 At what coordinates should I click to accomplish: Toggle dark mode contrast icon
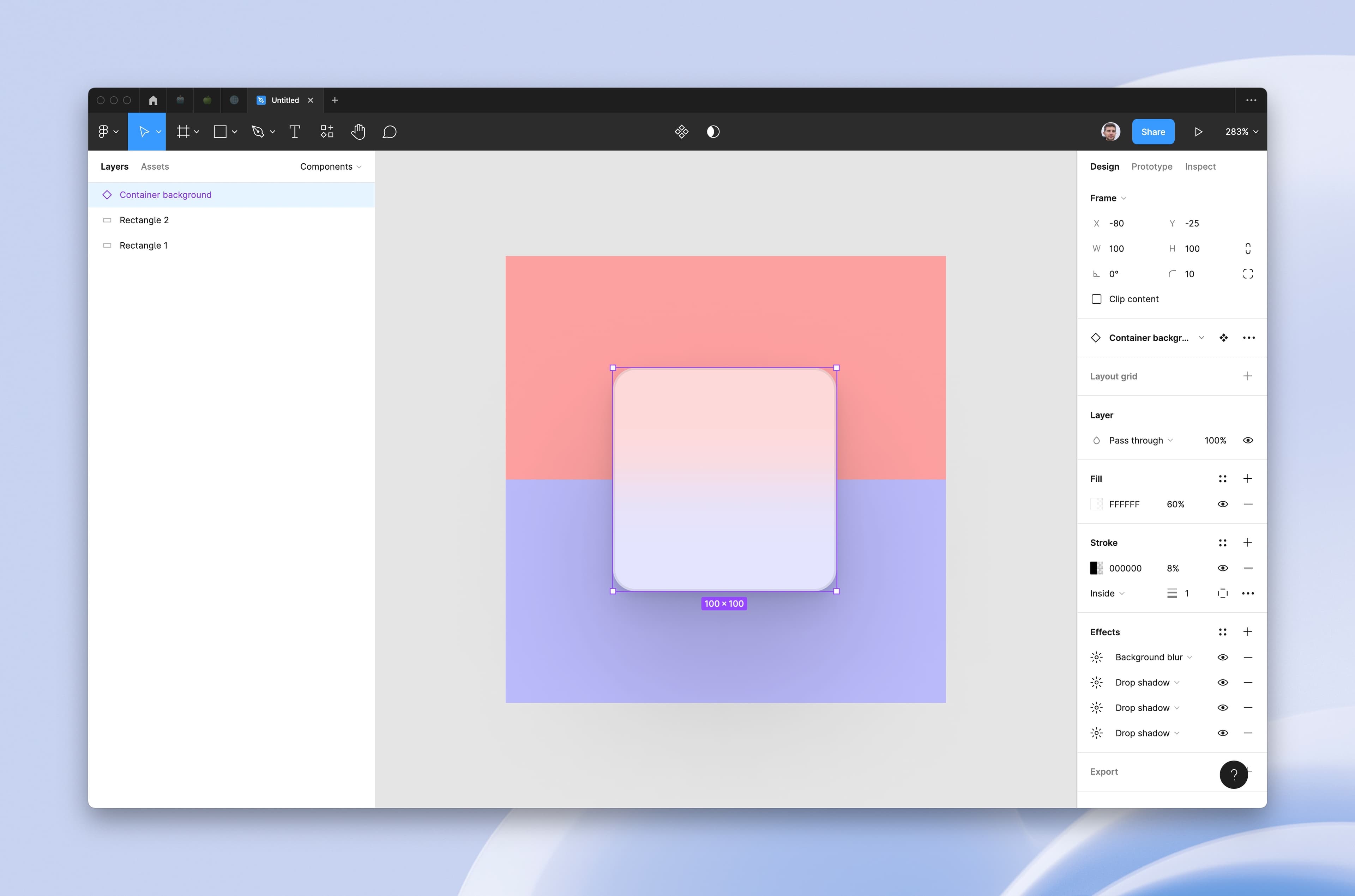713,132
